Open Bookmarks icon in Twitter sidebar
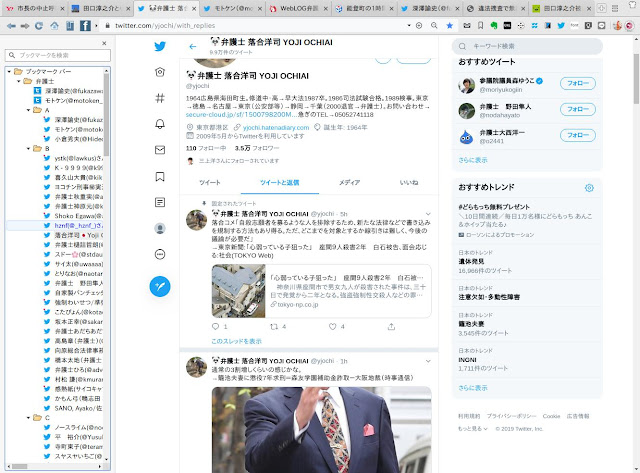The height and width of the screenshot is (473, 640). pos(160,176)
